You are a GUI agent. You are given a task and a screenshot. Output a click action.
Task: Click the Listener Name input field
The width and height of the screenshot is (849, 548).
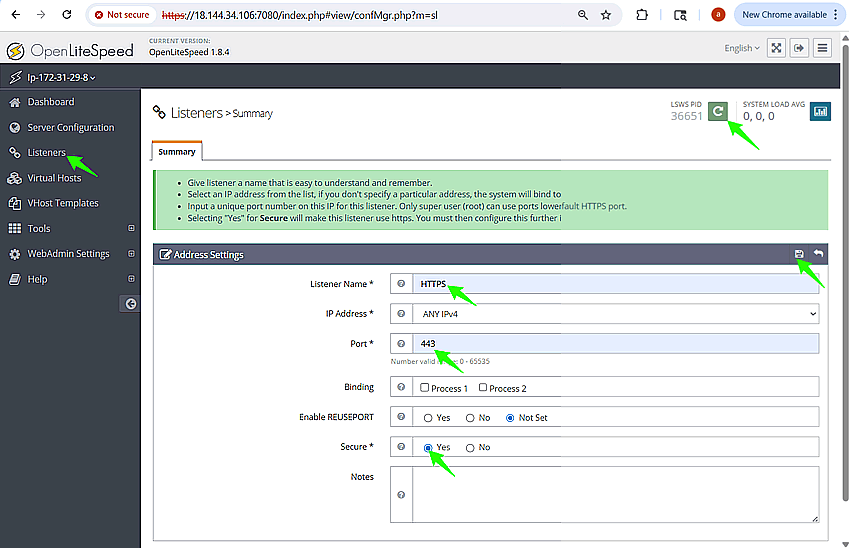tap(616, 284)
